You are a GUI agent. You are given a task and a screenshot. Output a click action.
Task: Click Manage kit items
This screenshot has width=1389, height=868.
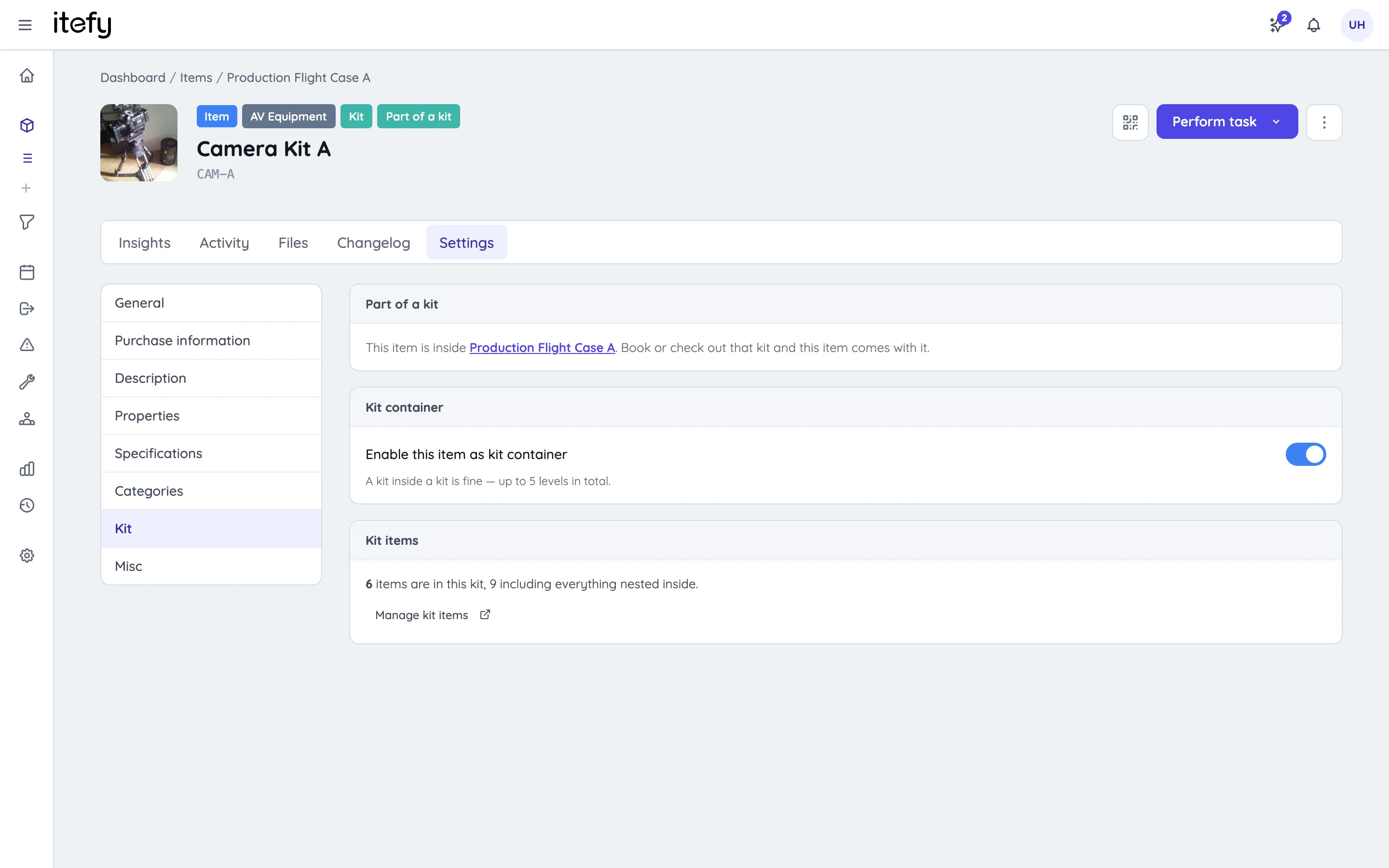coord(432,615)
